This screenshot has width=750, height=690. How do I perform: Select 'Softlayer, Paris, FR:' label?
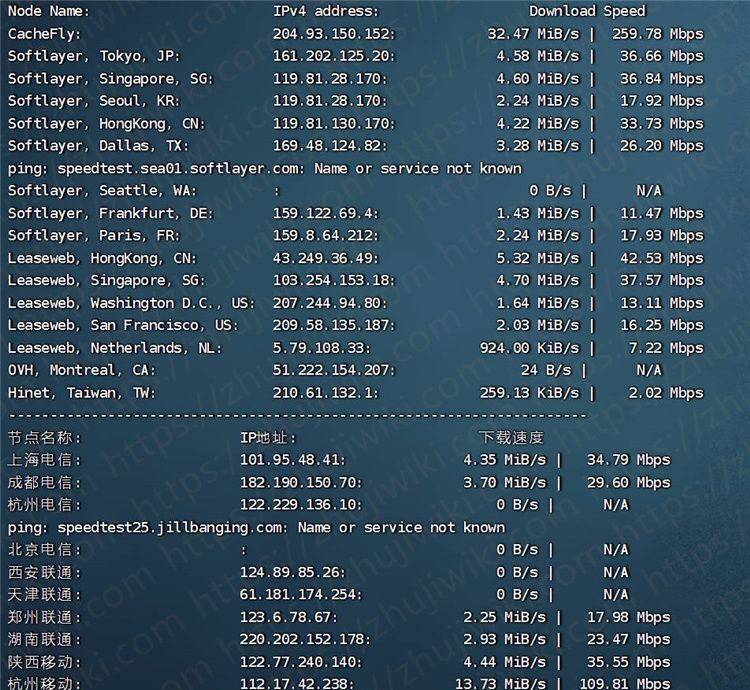click(x=94, y=236)
